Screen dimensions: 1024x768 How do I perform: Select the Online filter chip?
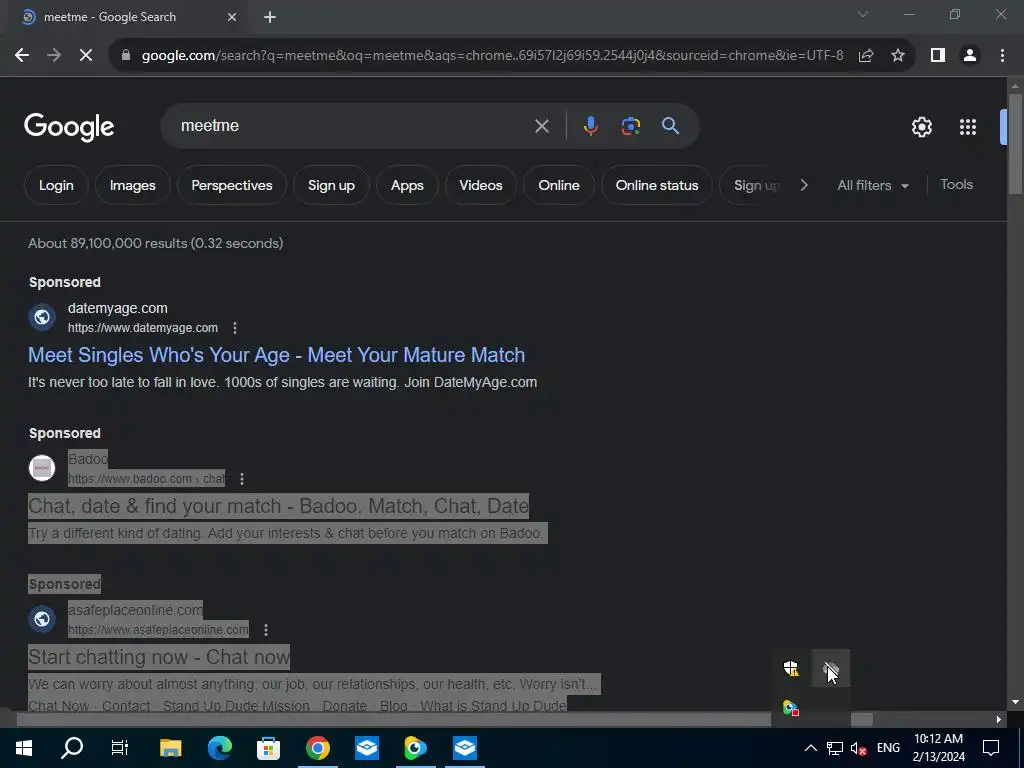click(x=558, y=185)
